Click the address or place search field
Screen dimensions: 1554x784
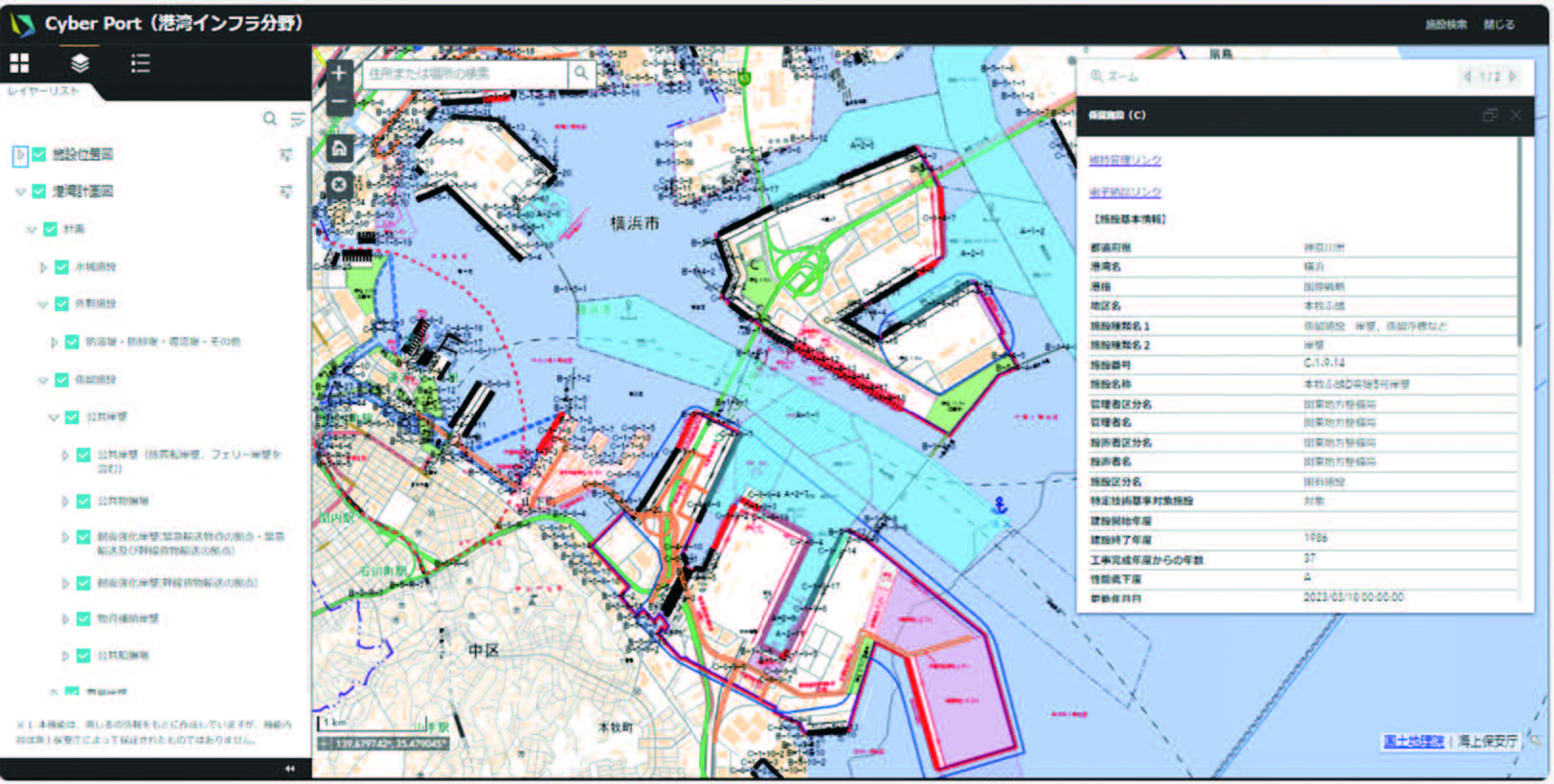464,73
